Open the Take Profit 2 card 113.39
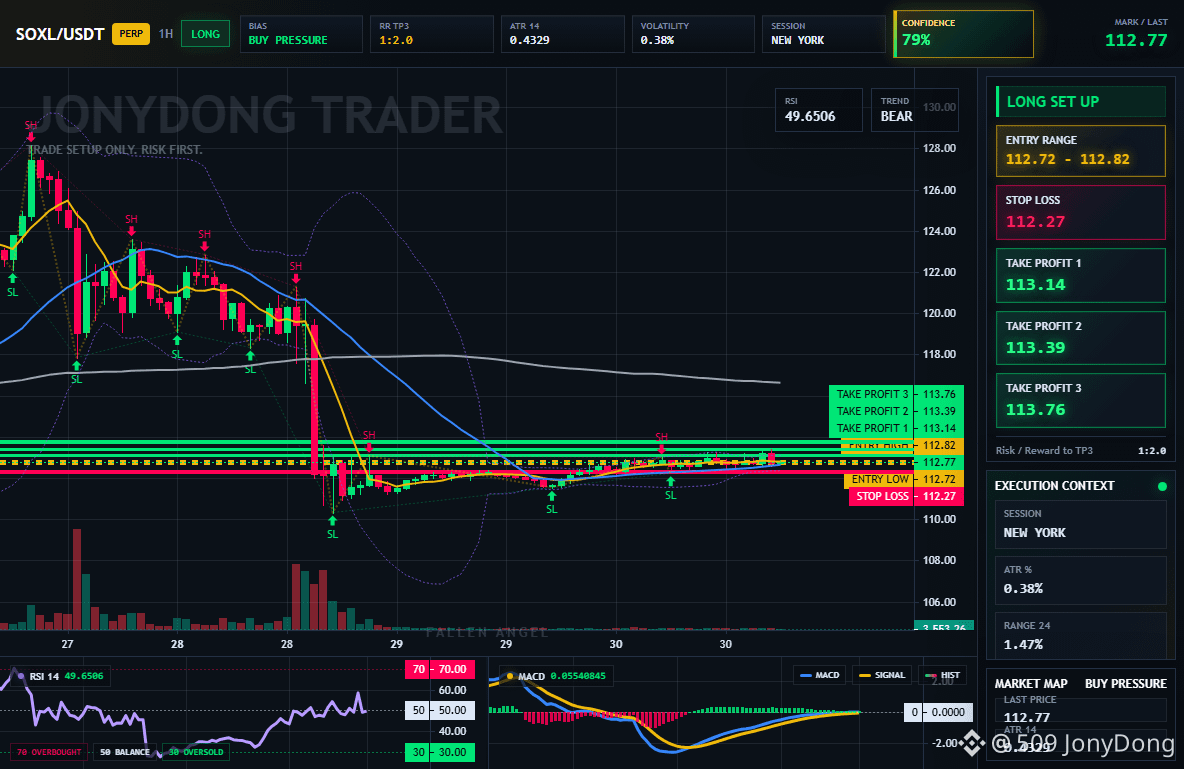Image resolution: width=1184 pixels, height=769 pixels. pos(1081,338)
